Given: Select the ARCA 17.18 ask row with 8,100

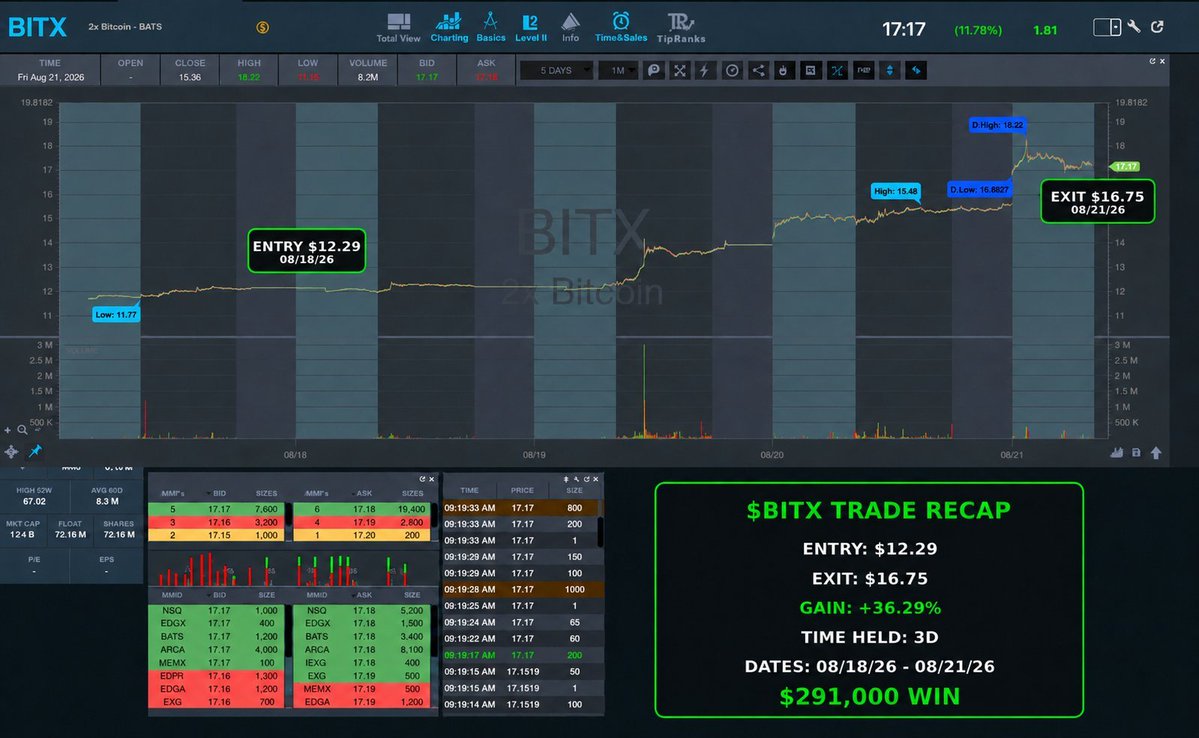Looking at the screenshot, I should [x=360, y=649].
